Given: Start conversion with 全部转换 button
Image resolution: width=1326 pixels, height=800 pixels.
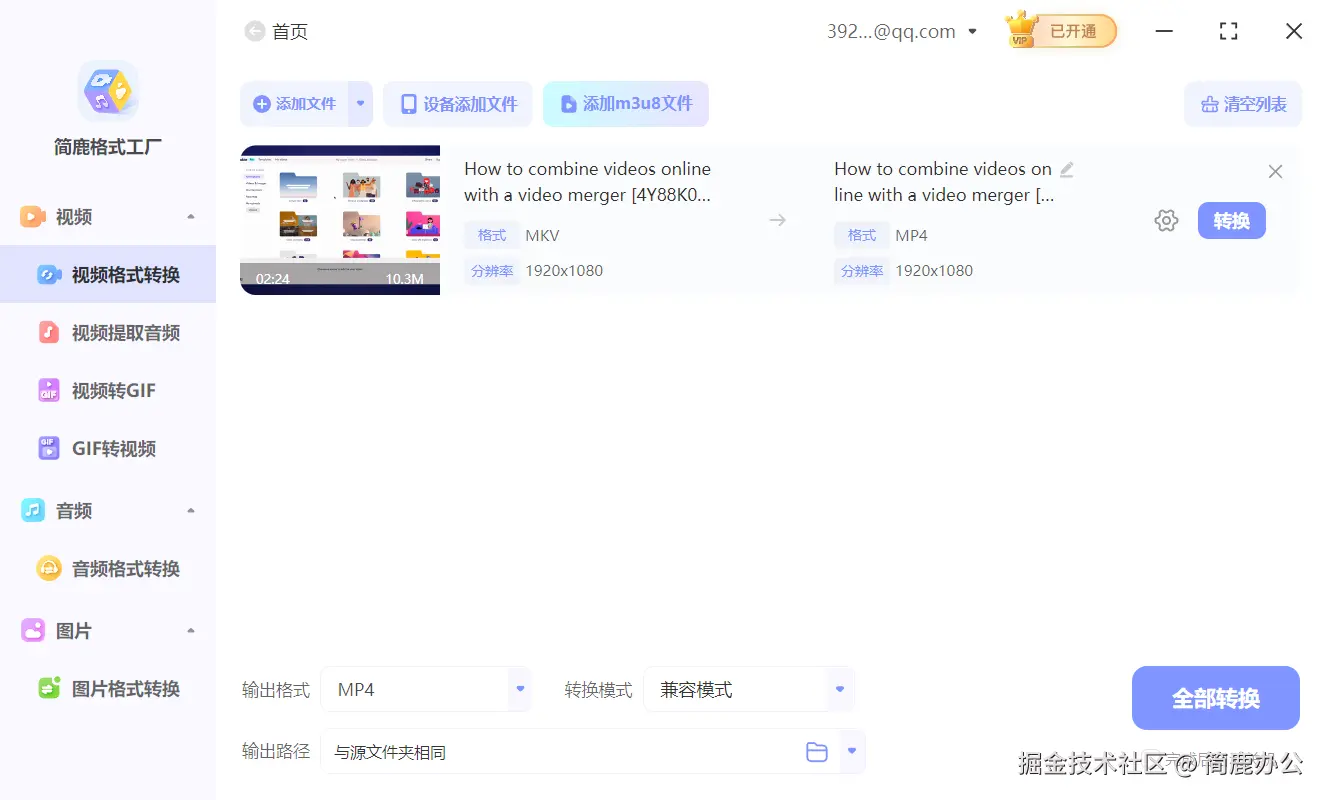Looking at the screenshot, I should (1215, 697).
